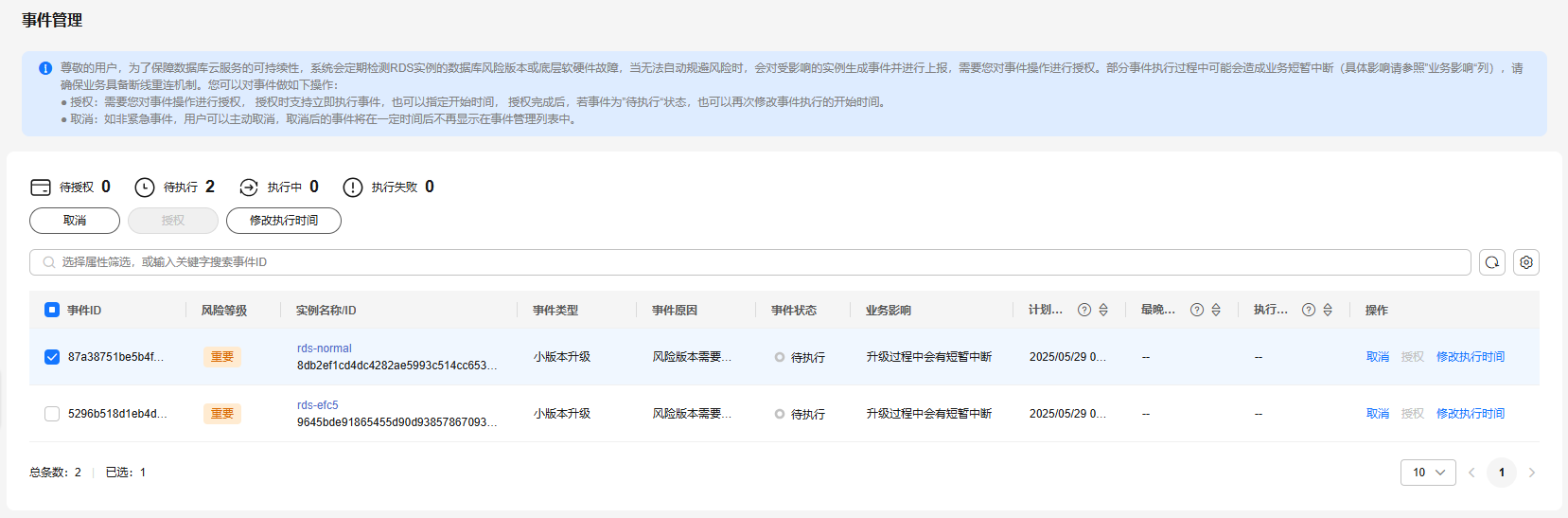The width and height of the screenshot is (1568, 518).
Task: Click help icon next to 执行 column
Action: click(1309, 310)
